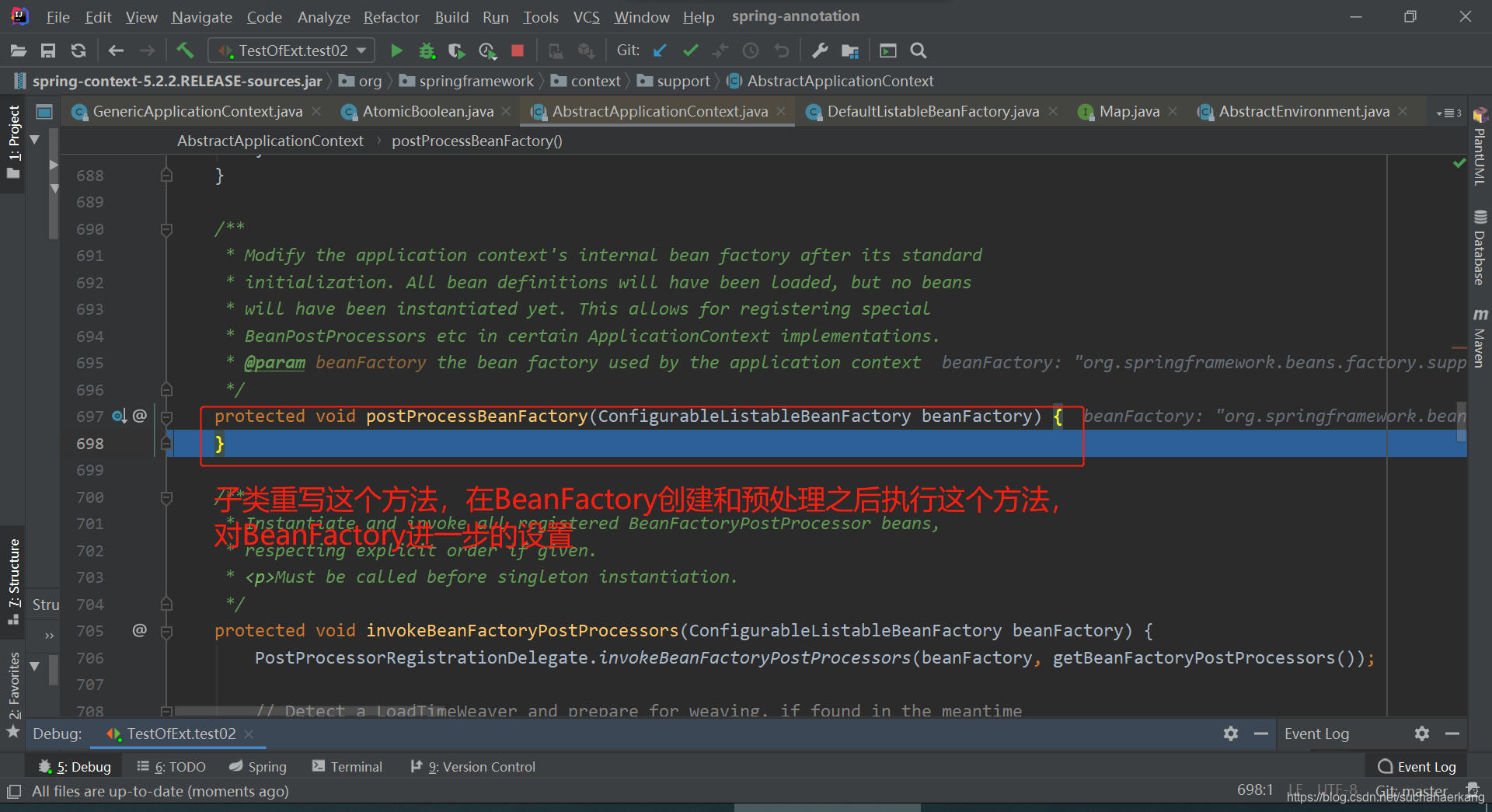Run TestOfExt.test02 with green play icon
This screenshot has height=812, width=1492.
[x=396, y=51]
